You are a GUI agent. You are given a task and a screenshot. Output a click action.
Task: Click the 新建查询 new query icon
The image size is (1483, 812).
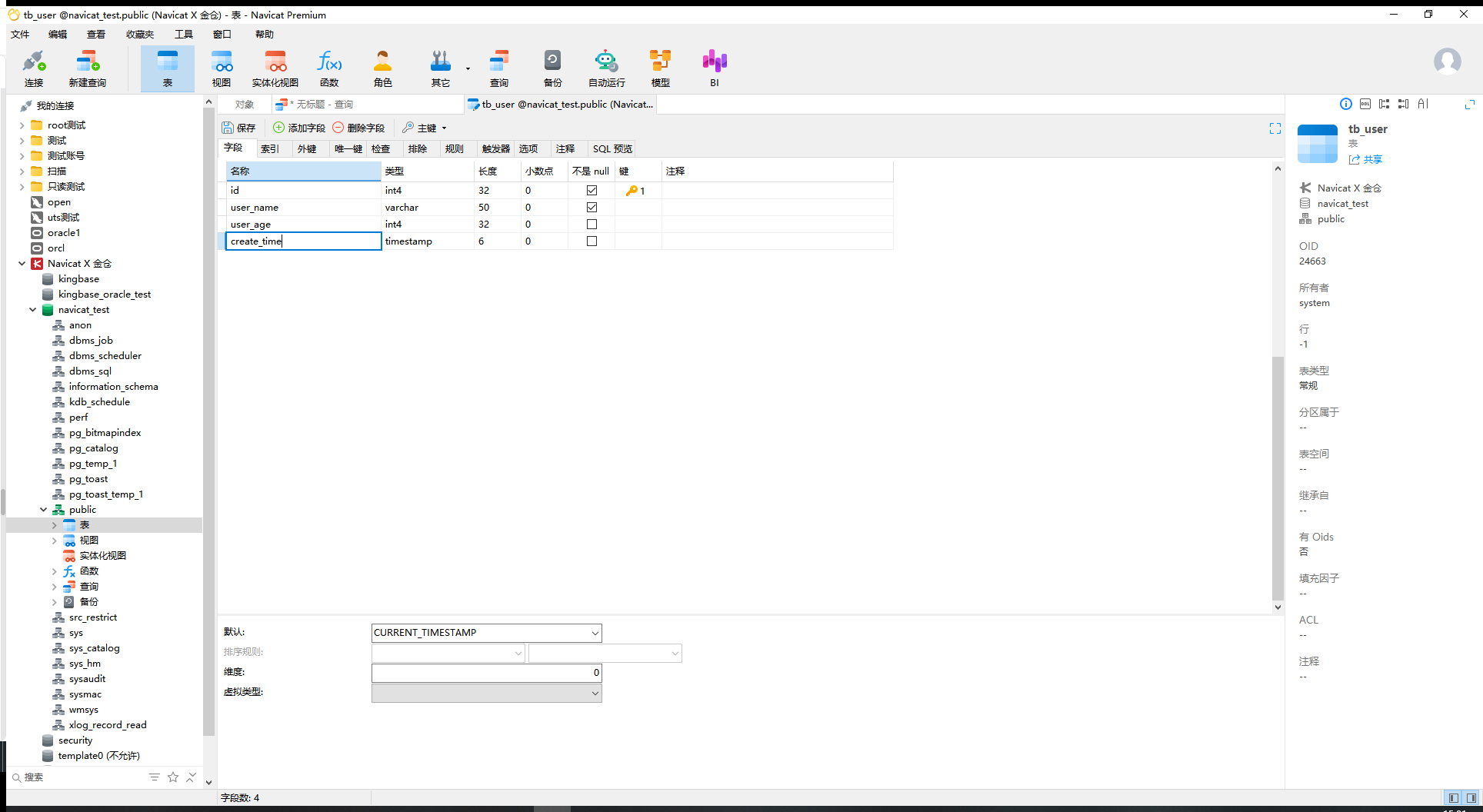(x=88, y=68)
